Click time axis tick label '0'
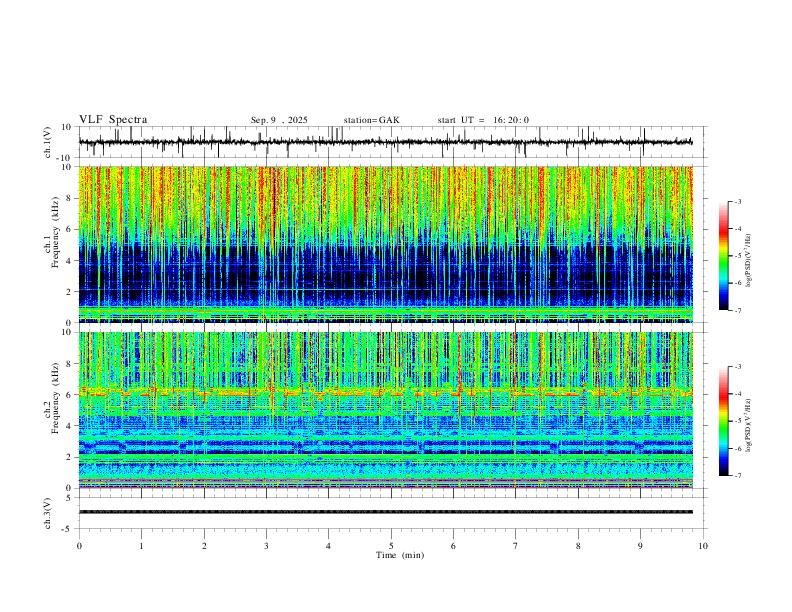Viewport: 792px width, 612px height. (x=79, y=546)
